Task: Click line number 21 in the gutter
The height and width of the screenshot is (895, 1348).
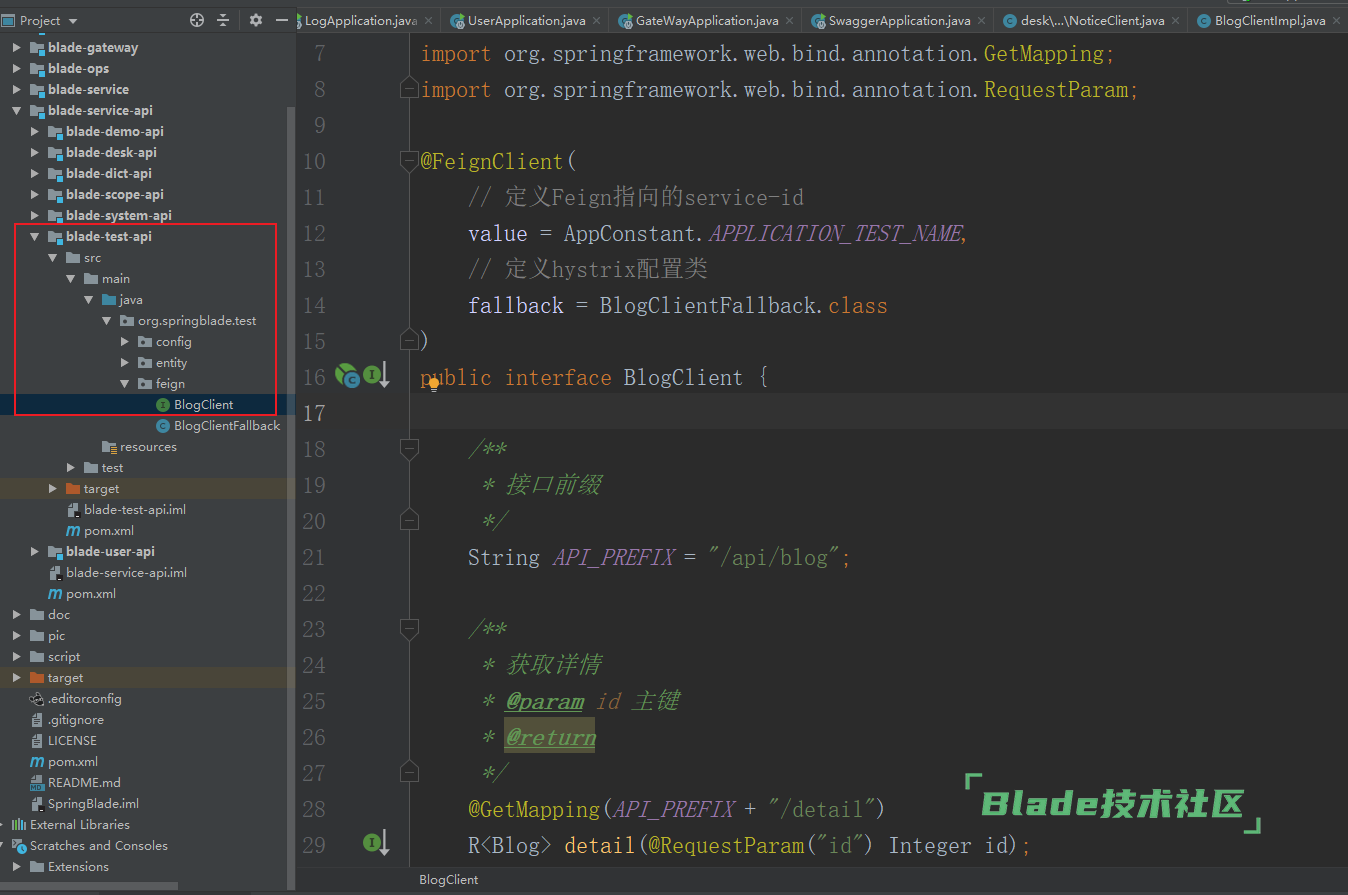Action: pyautogui.click(x=313, y=557)
